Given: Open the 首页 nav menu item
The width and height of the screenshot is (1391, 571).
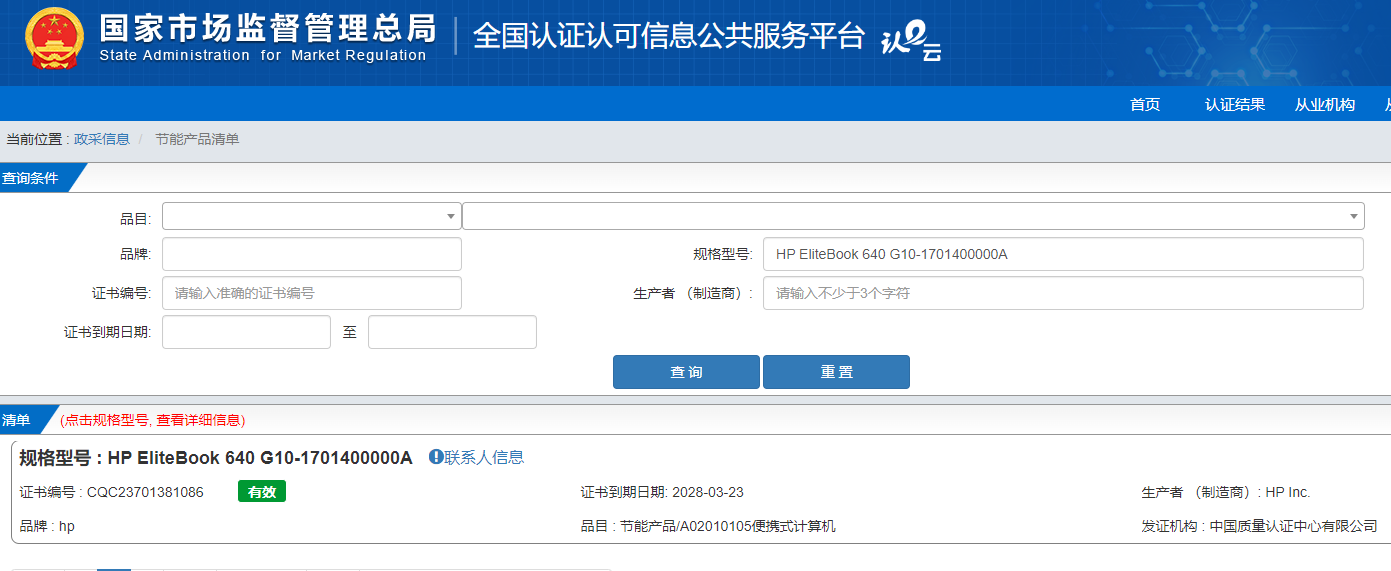Looking at the screenshot, I should [1145, 104].
